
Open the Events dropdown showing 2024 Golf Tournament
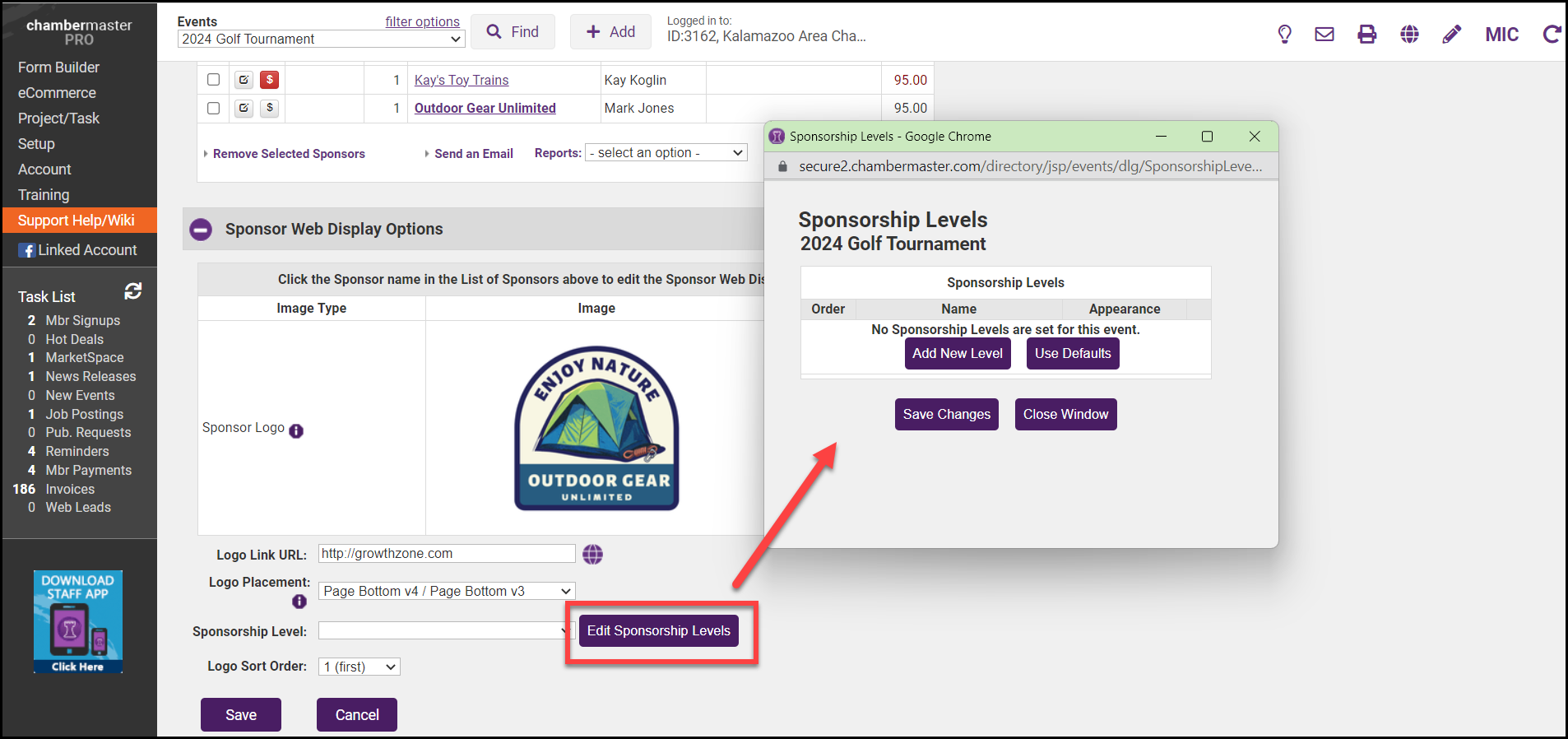click(321, 40)
